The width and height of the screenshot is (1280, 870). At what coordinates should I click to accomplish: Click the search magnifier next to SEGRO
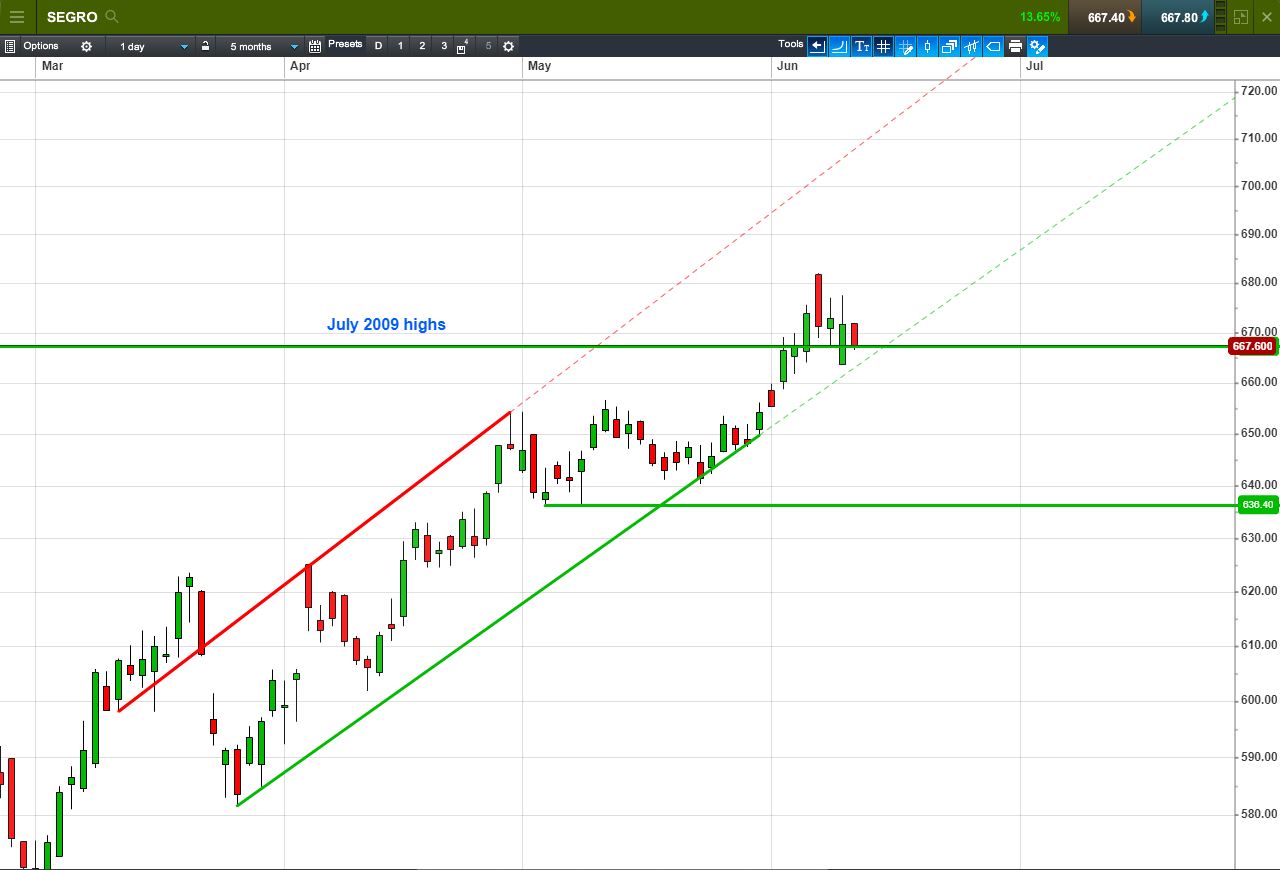112,17
